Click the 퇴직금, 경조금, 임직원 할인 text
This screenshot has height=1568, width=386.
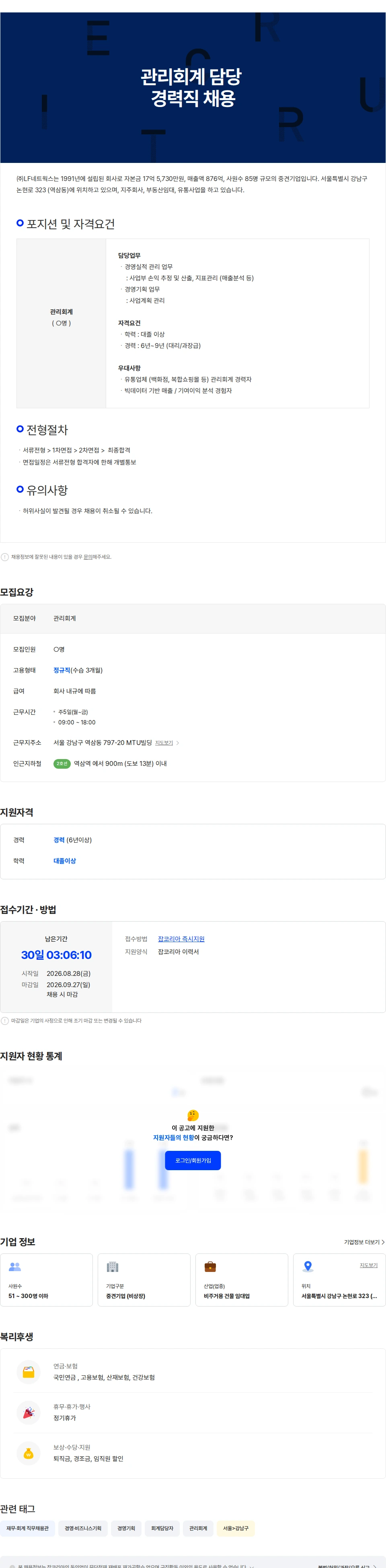click(88, 1459)
